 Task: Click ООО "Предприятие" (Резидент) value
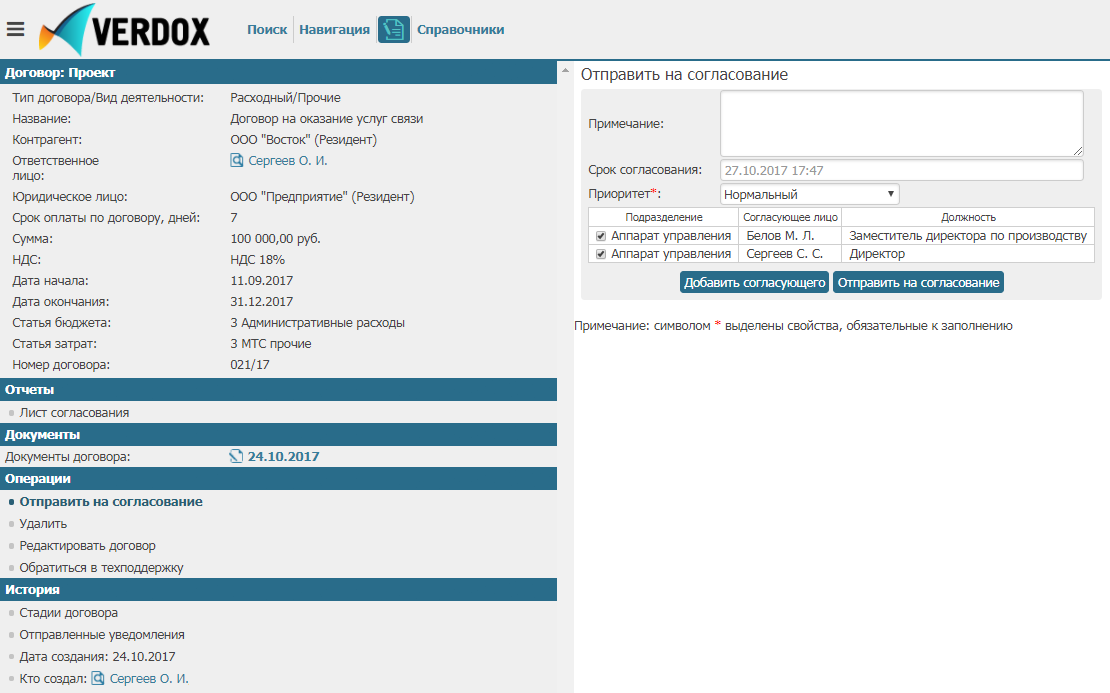(x=322, y=197)
